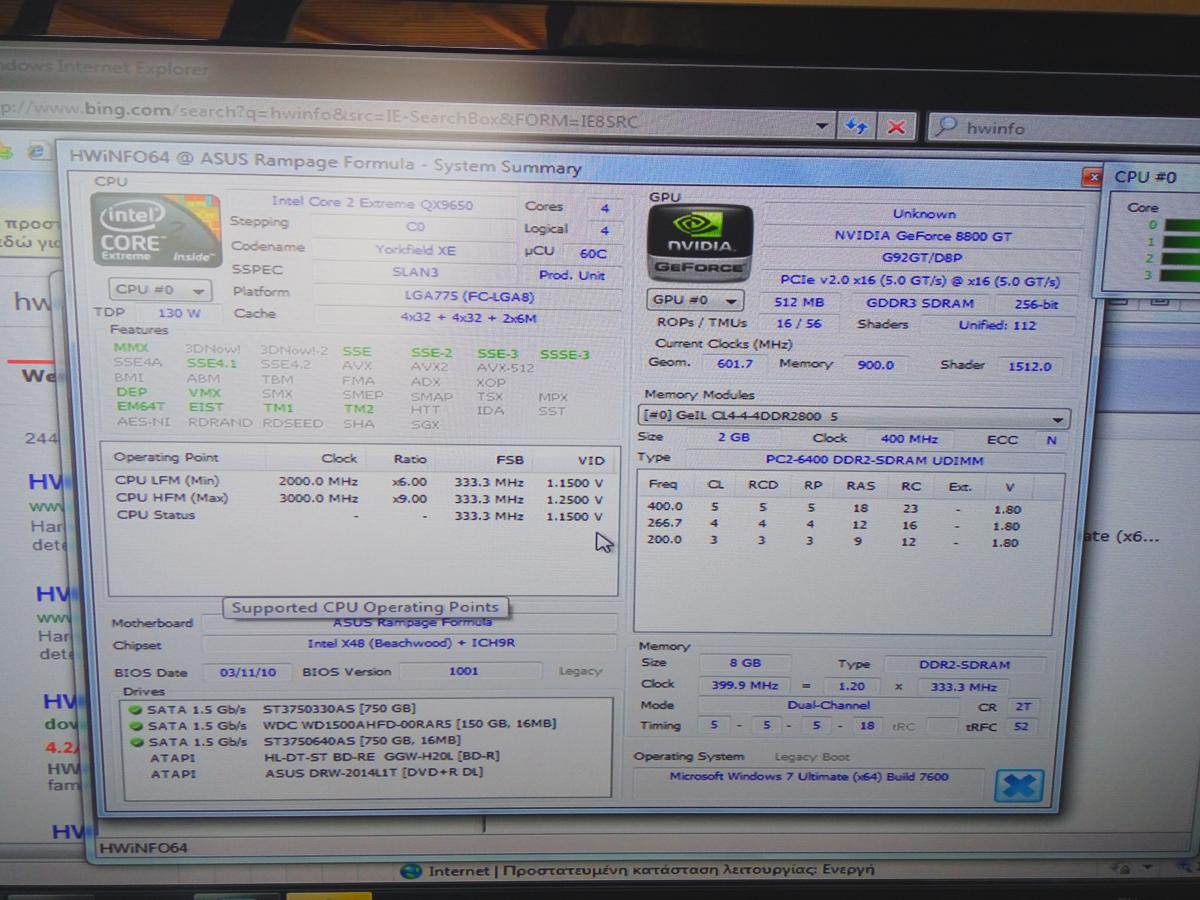This screenshot has width=1200, height=900.
Task: Click the FSB column header
Action: 510,460
